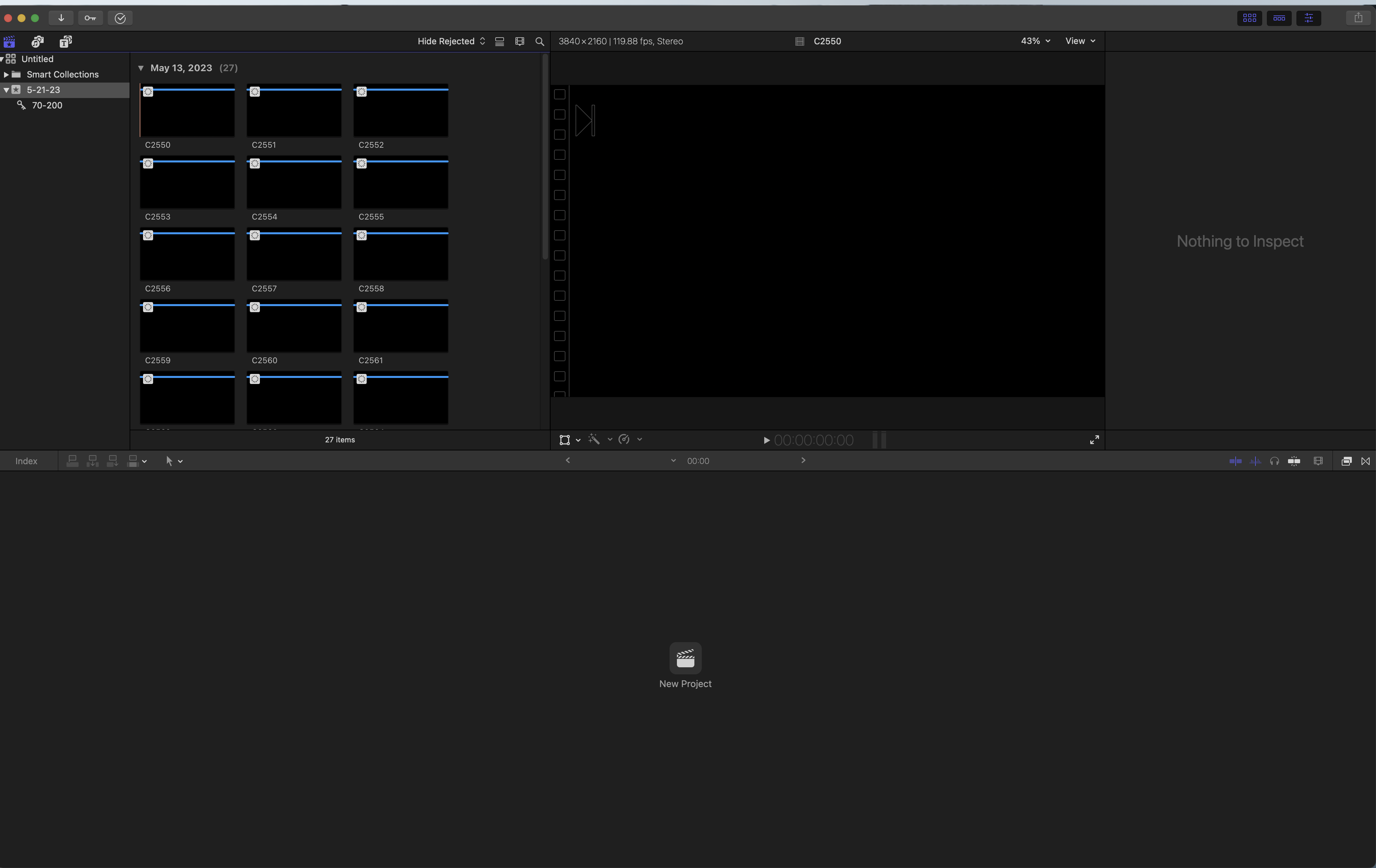Enter full screen viewer mode

click(x=1094, y=440)
